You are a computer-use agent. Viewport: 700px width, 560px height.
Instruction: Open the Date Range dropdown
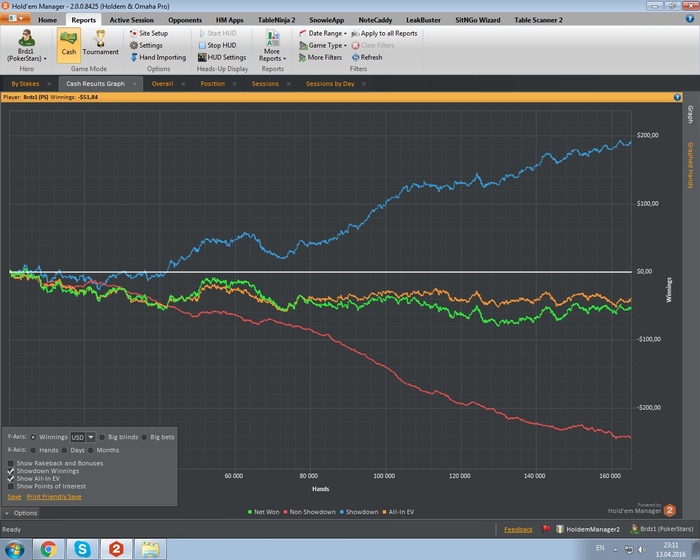click(323, 33)
